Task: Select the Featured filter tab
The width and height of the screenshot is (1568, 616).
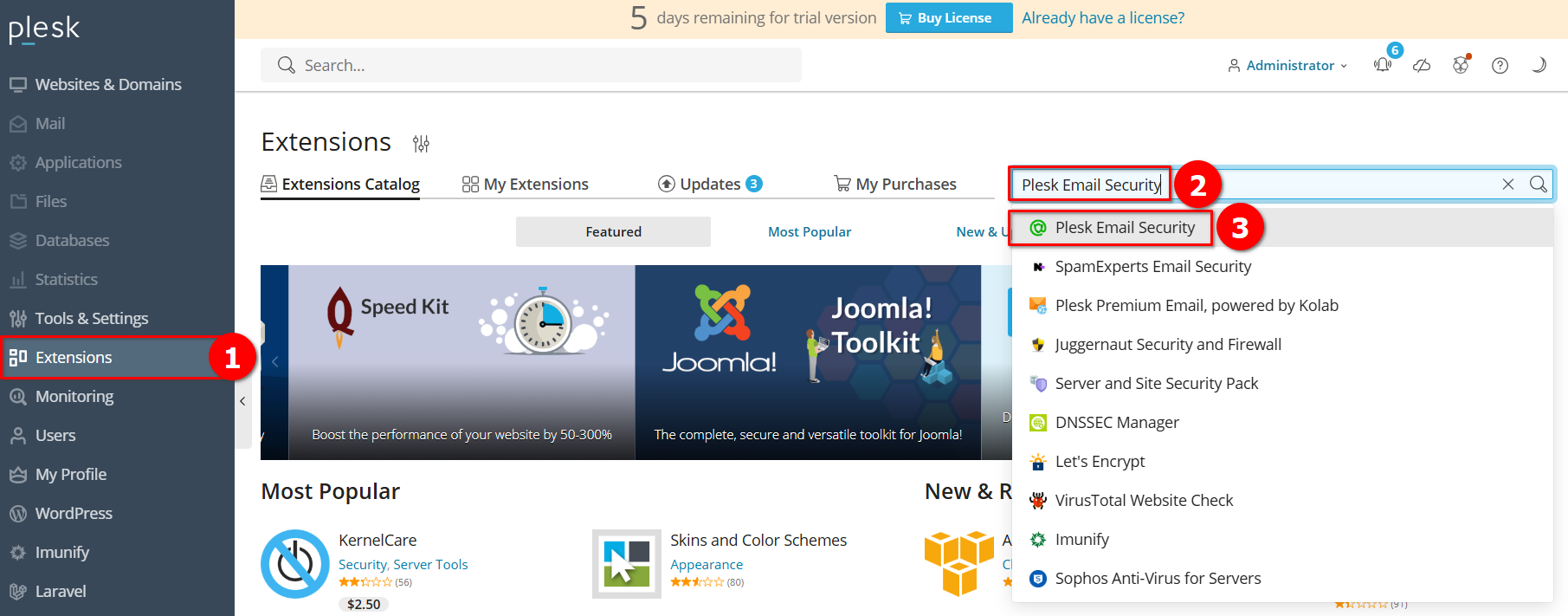Action: [613, 231]
